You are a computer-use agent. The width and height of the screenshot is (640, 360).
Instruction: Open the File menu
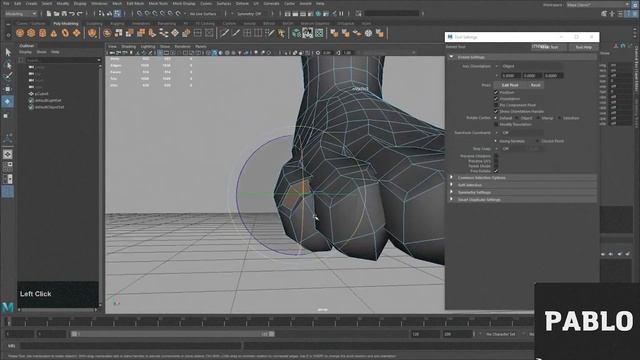(6, 3)
